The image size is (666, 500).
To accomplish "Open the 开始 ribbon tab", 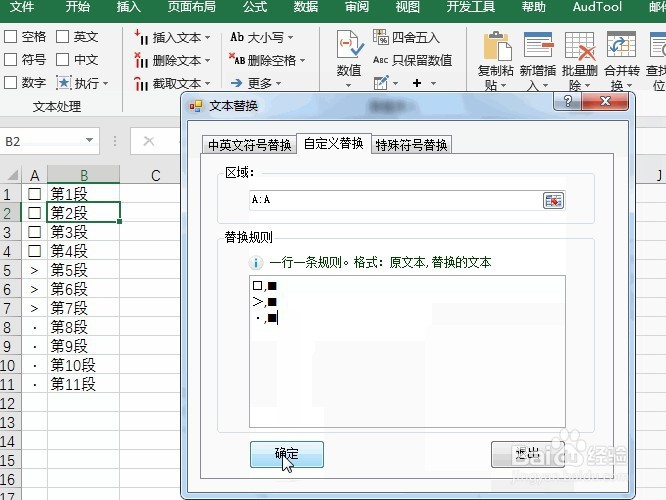I will [x=78, y=7].
